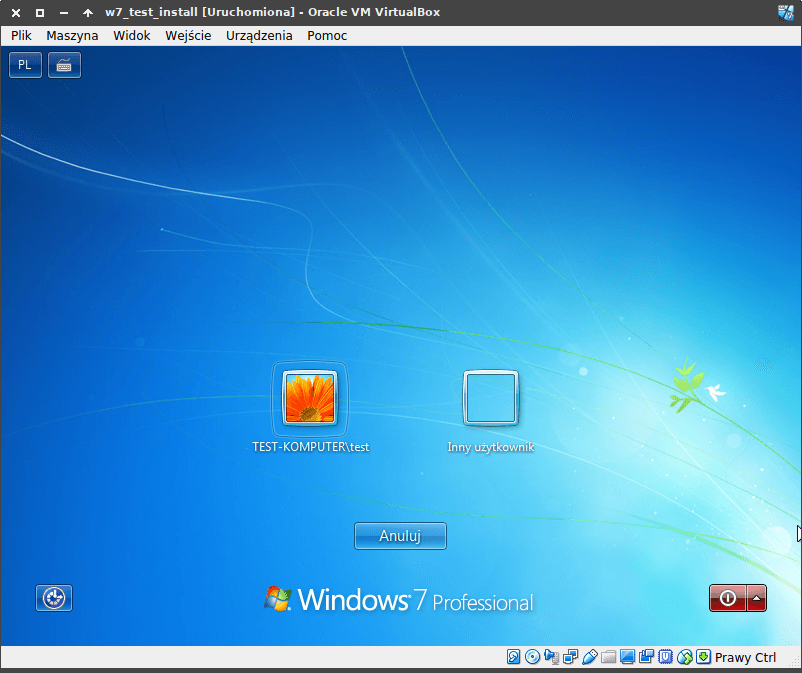Open the Widok menu
Image resolution: width=802 pixels, height=673 pixels.
point(132,35)
